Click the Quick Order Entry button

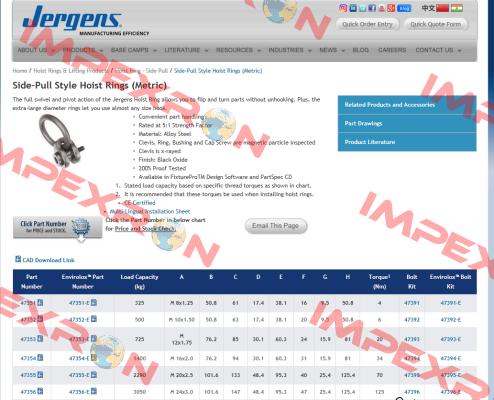[x=367, y=24]
